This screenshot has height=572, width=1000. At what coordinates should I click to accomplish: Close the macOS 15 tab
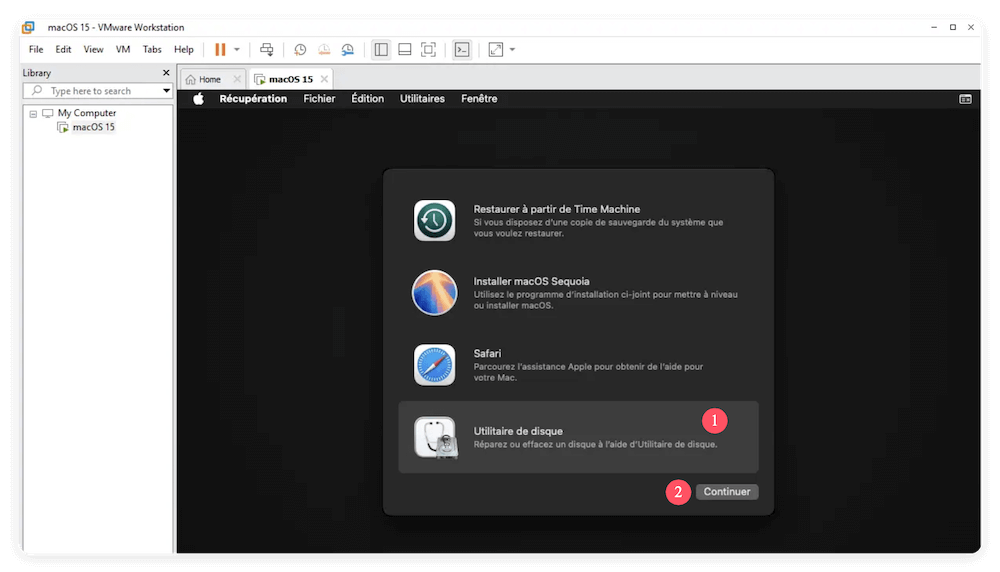click(324, 79)
